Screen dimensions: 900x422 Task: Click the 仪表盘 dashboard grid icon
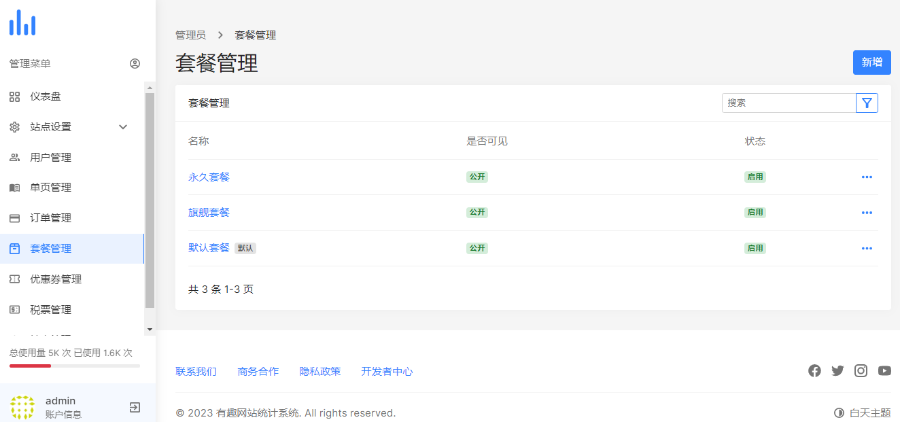[15, 97]
